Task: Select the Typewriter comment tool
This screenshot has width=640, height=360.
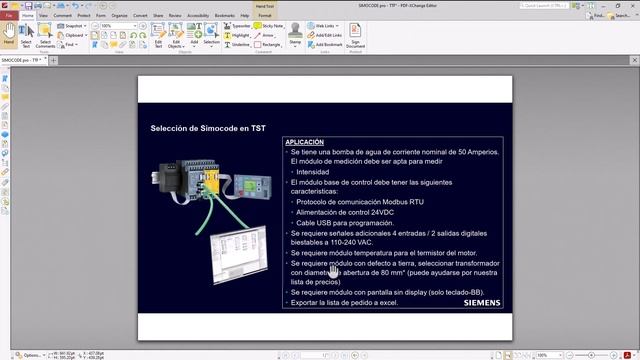Action: point(237,26)
